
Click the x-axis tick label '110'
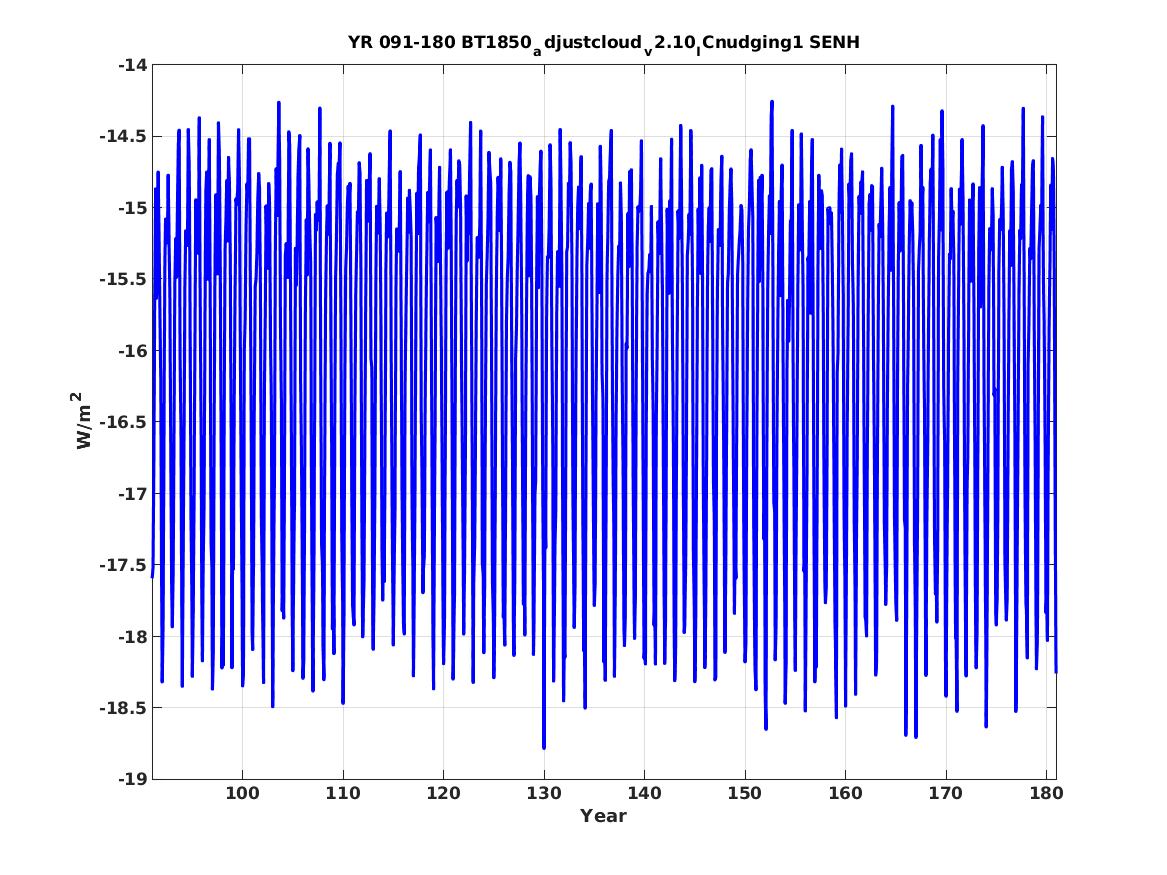coord(342,793)
